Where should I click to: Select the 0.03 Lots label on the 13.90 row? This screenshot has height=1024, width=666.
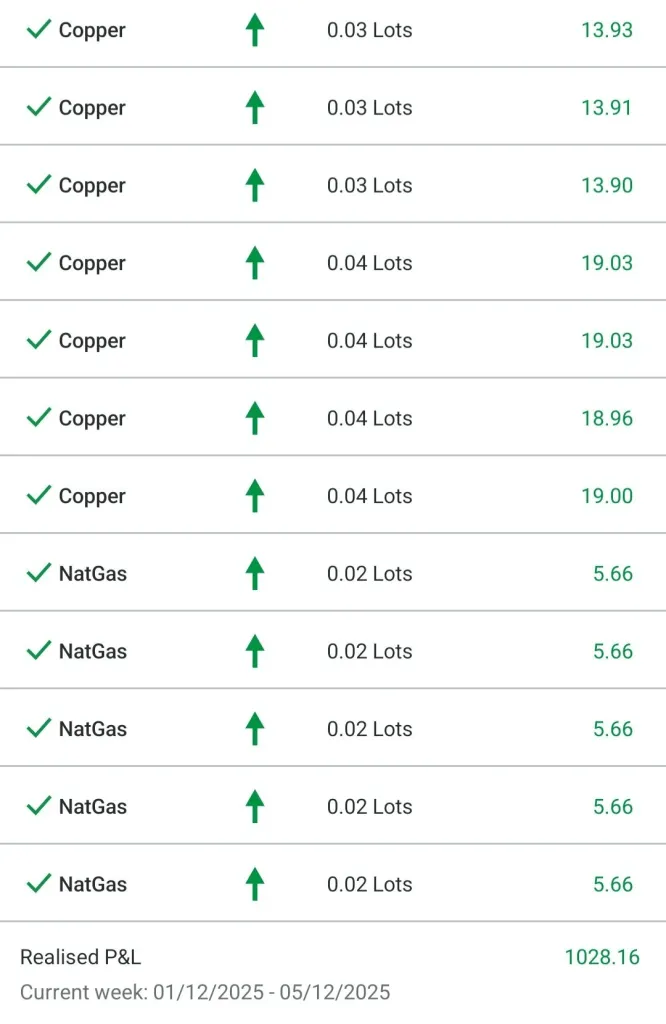coord(369,186)
